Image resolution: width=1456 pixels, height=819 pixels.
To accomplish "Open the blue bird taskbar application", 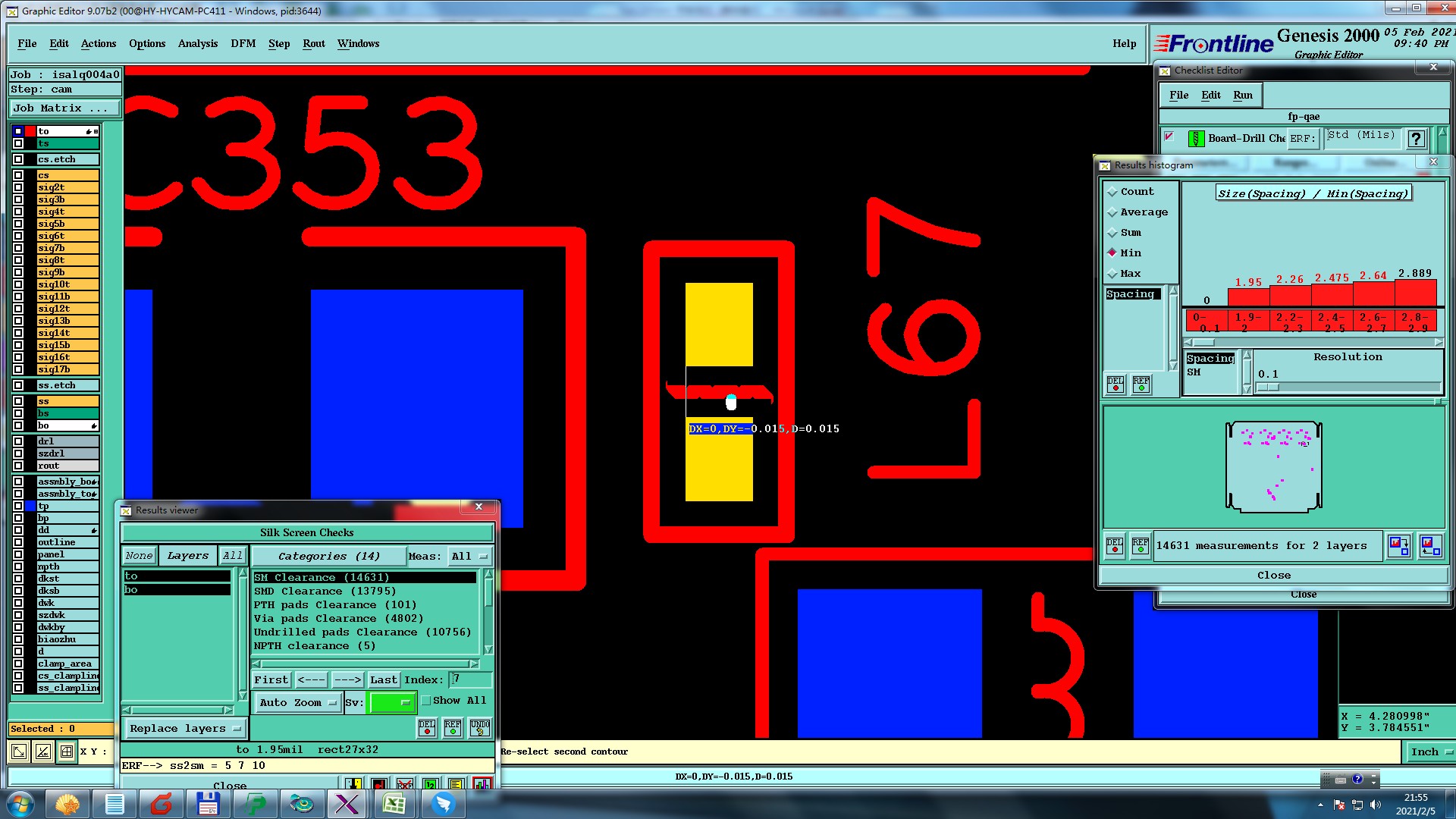I will click(443, 804).
